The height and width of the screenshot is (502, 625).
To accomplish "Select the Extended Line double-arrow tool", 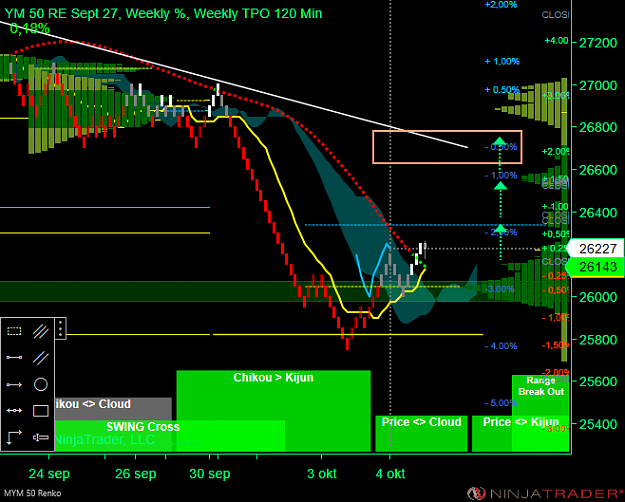I will [14, 411].
